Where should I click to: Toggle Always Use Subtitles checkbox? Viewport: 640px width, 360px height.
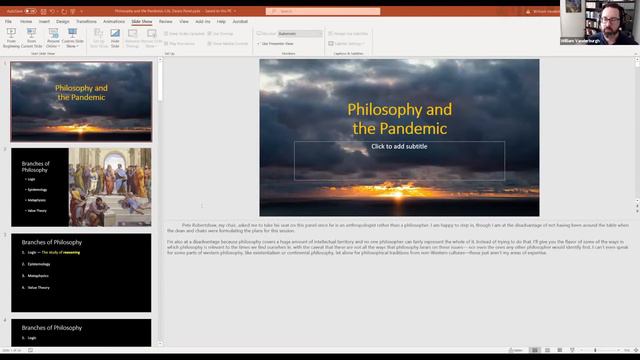tap(348, 34)
